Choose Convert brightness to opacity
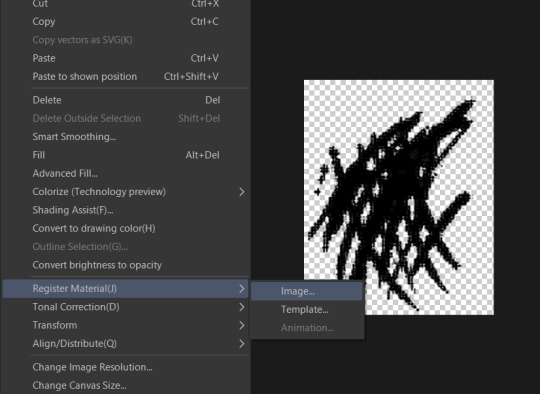 point(125,265)
